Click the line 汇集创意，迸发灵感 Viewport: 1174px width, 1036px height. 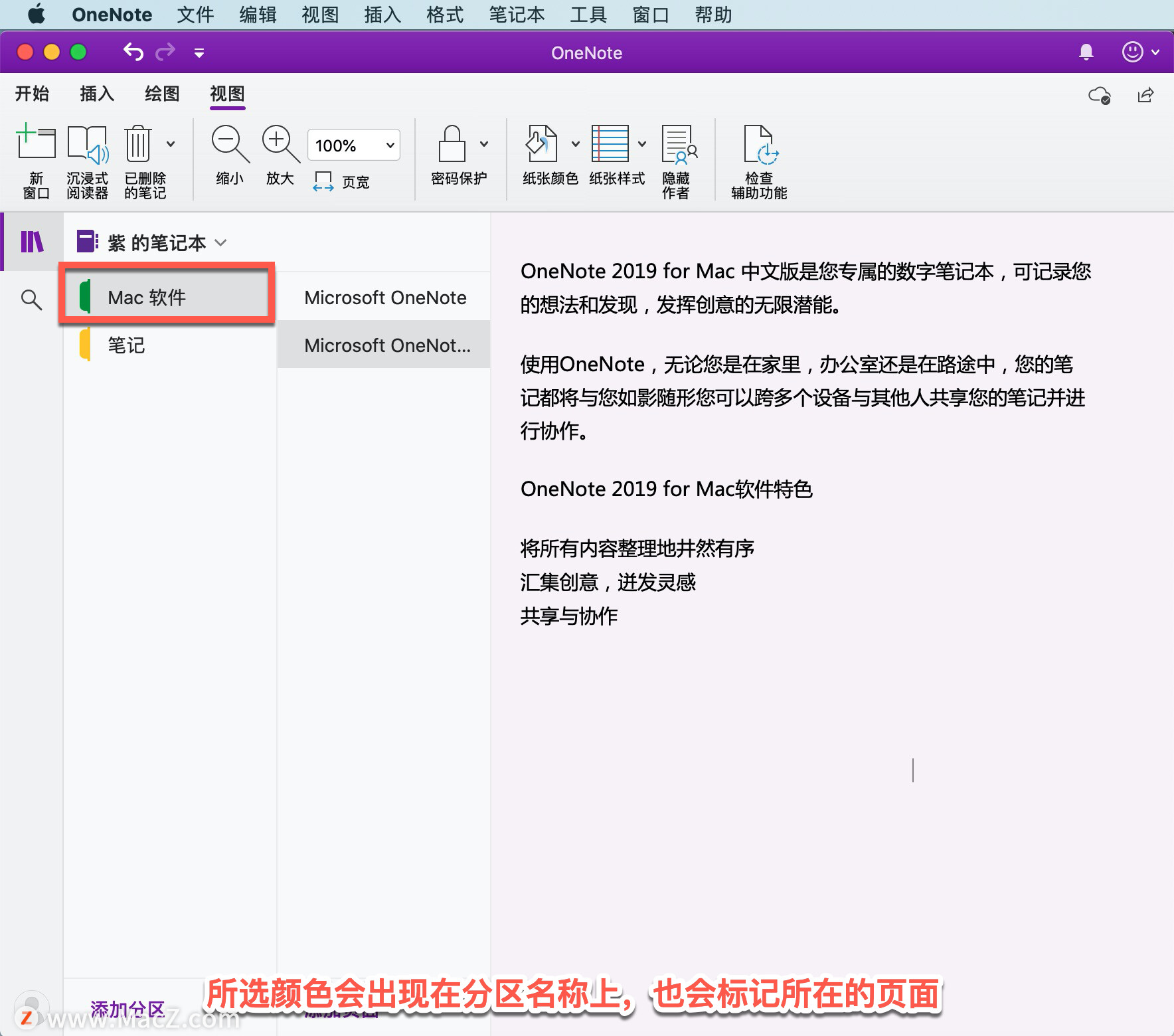(x=608, y=582)
